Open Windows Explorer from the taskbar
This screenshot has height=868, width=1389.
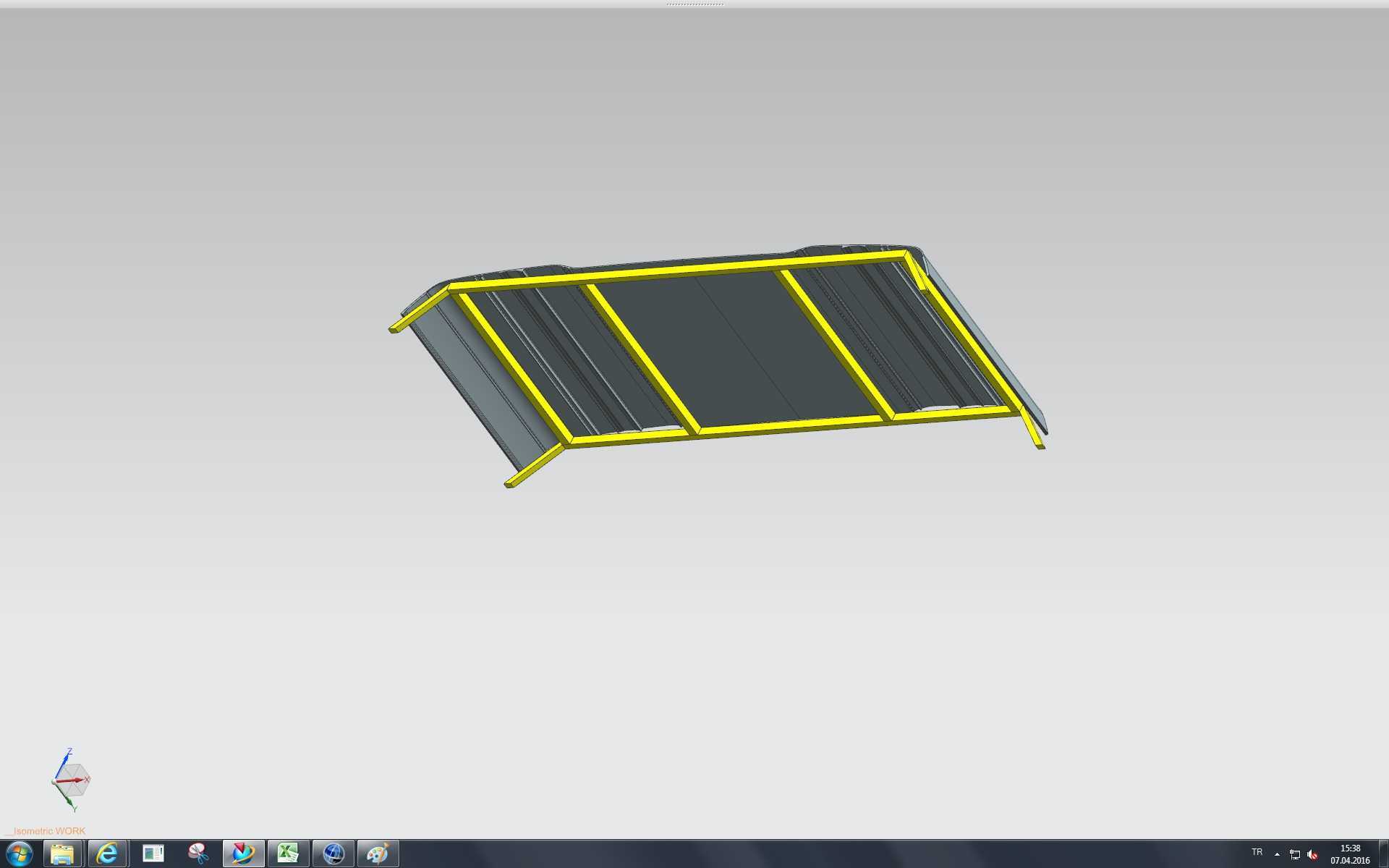(62, 854)
